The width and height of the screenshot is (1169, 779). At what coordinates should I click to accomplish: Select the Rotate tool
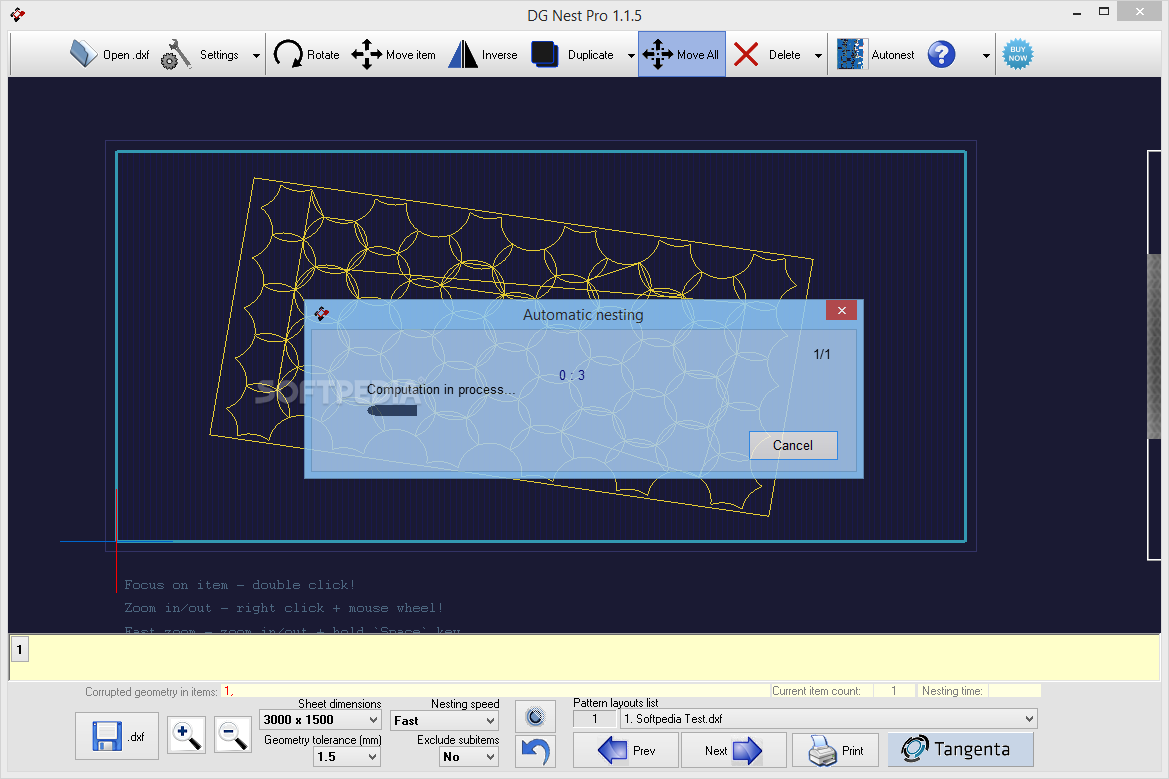pos(306,54)
